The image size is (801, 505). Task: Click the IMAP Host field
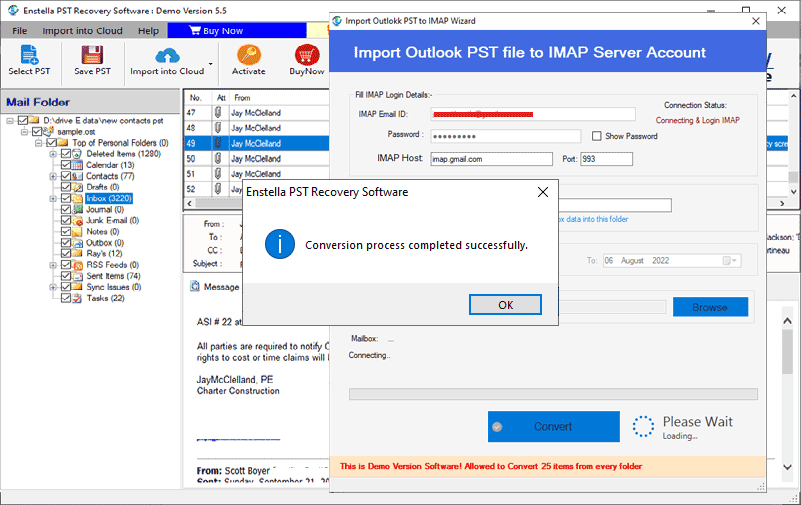pyautogui.click(x=491, y=159)
